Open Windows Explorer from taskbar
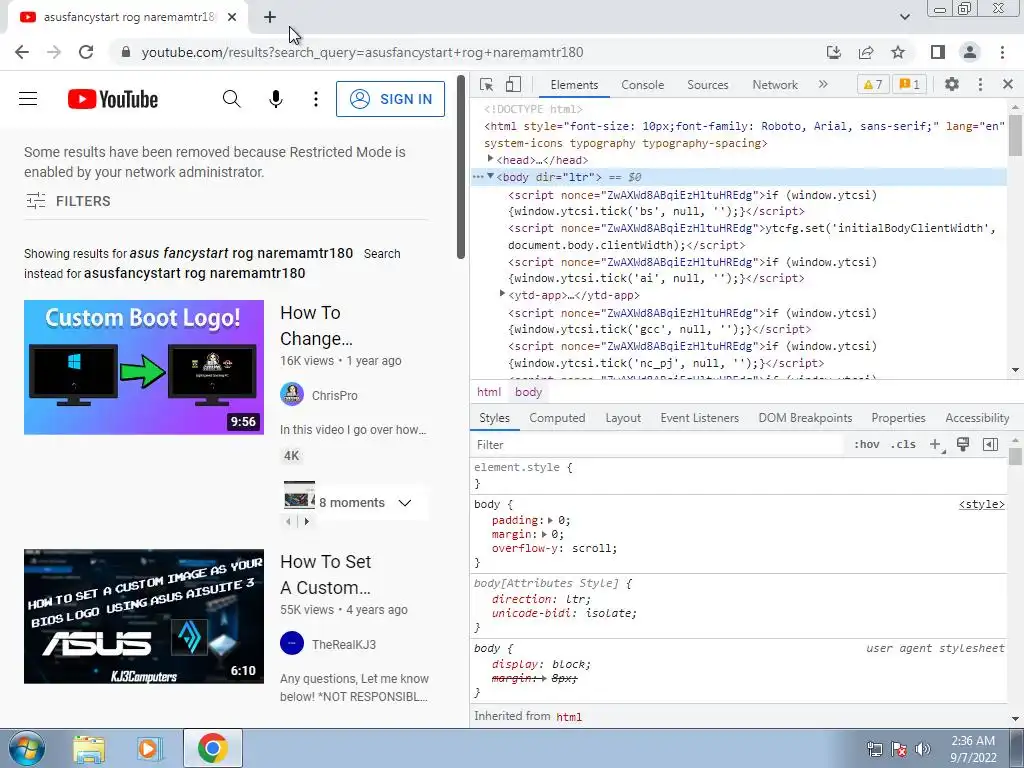 click(x=89, y=748)
